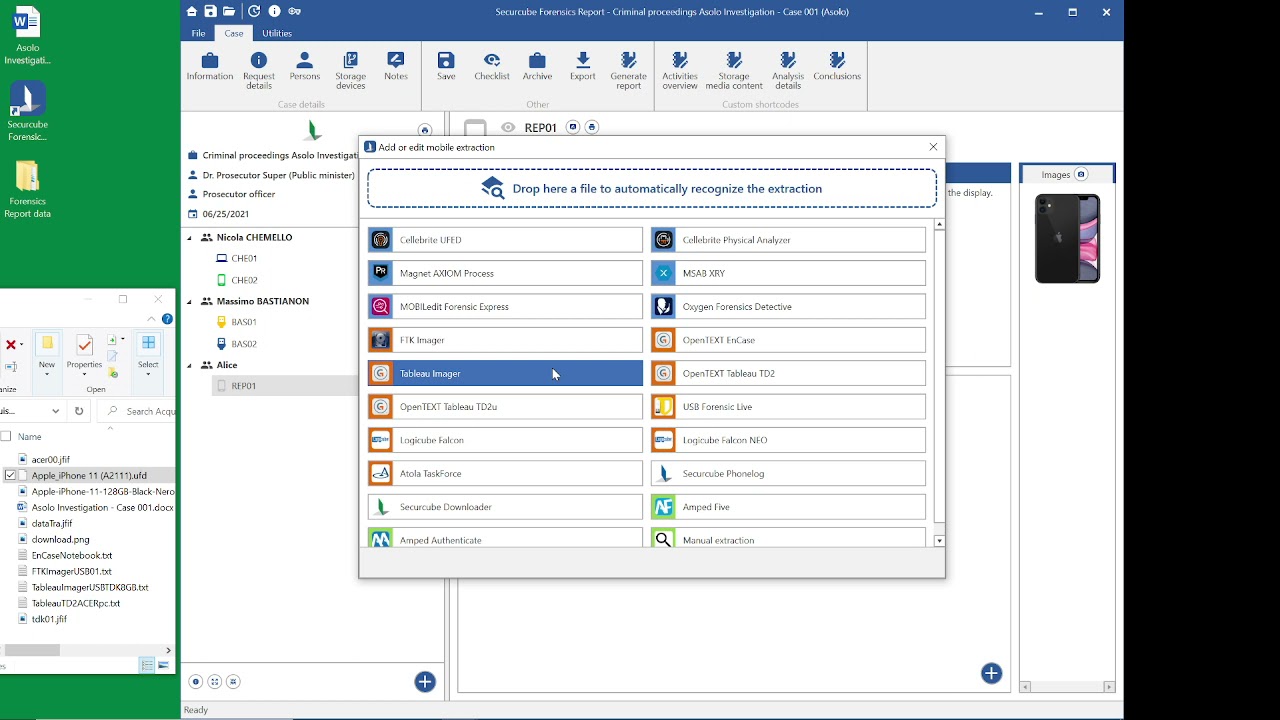Select MSAB XRY extraction type

point(788,273)
